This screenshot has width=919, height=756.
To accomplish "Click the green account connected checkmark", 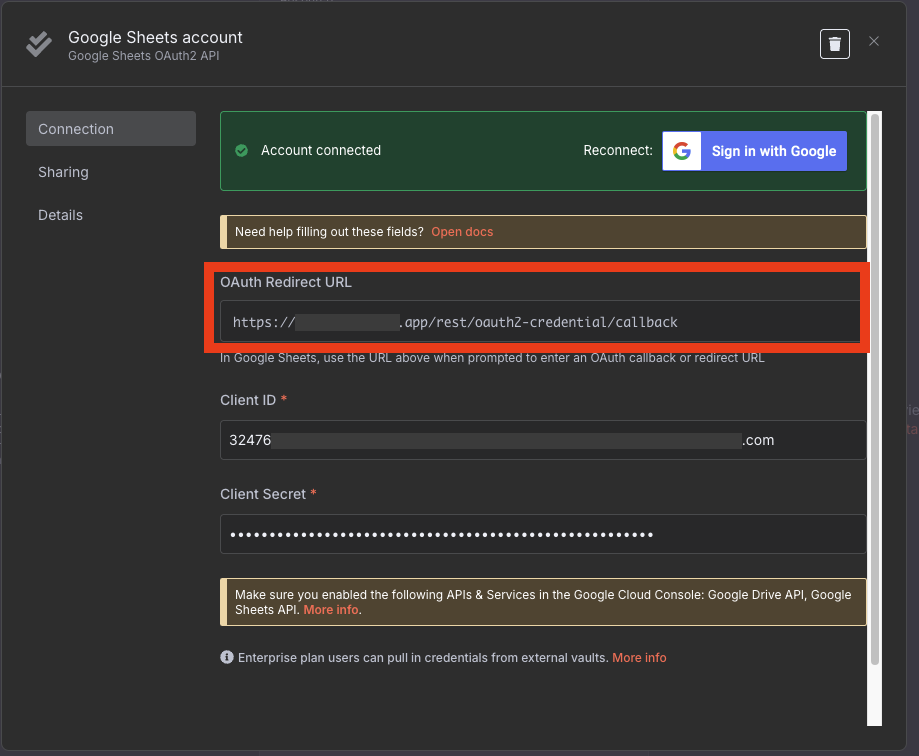I will (241, 151).
